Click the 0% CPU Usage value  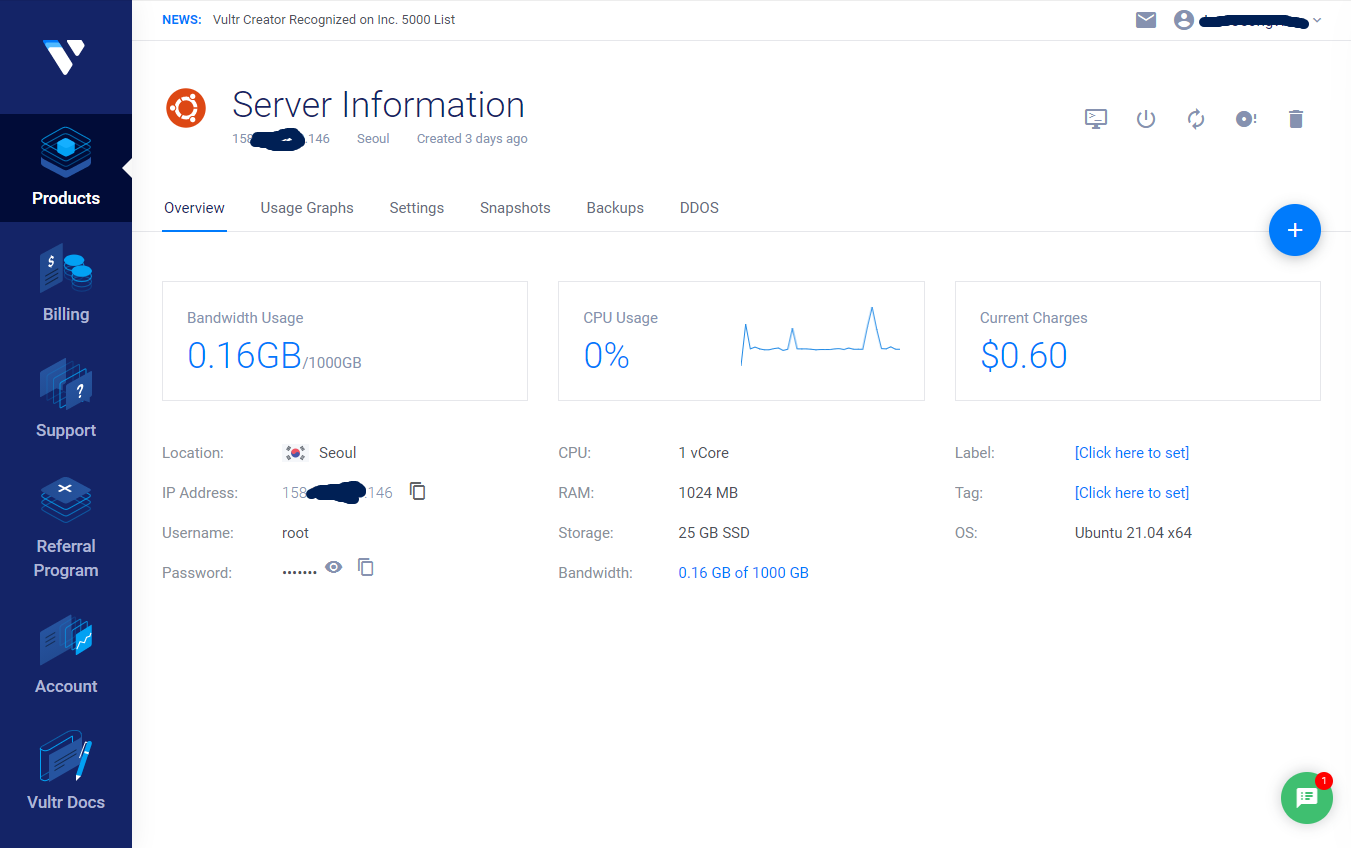point(606,356)
